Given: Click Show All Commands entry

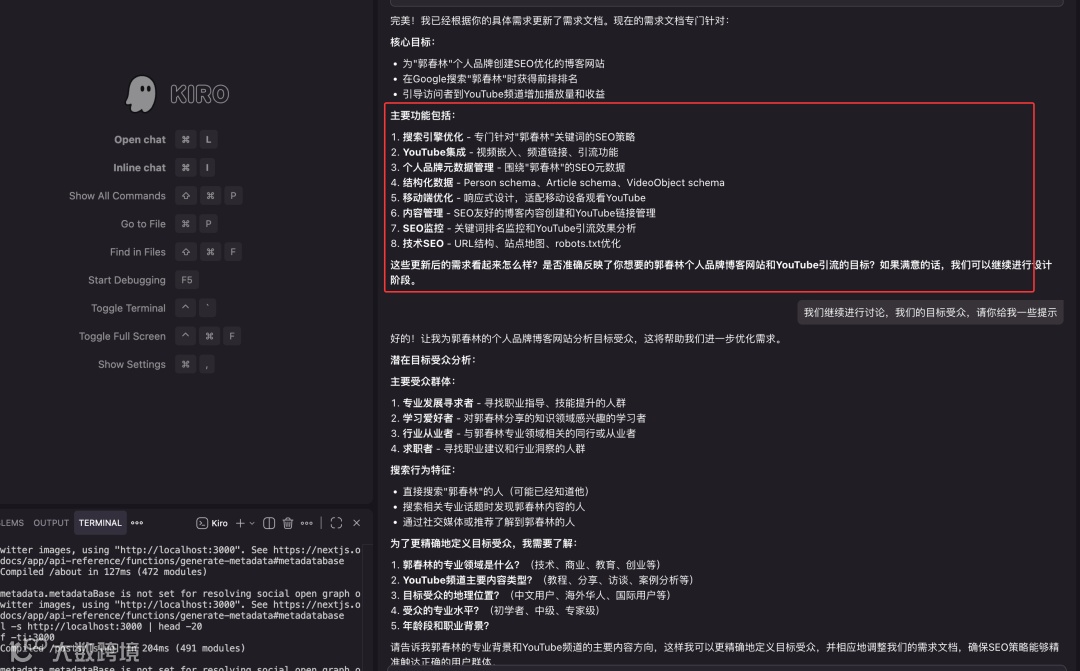Looking at the screenshot, I should pos(117,196).
